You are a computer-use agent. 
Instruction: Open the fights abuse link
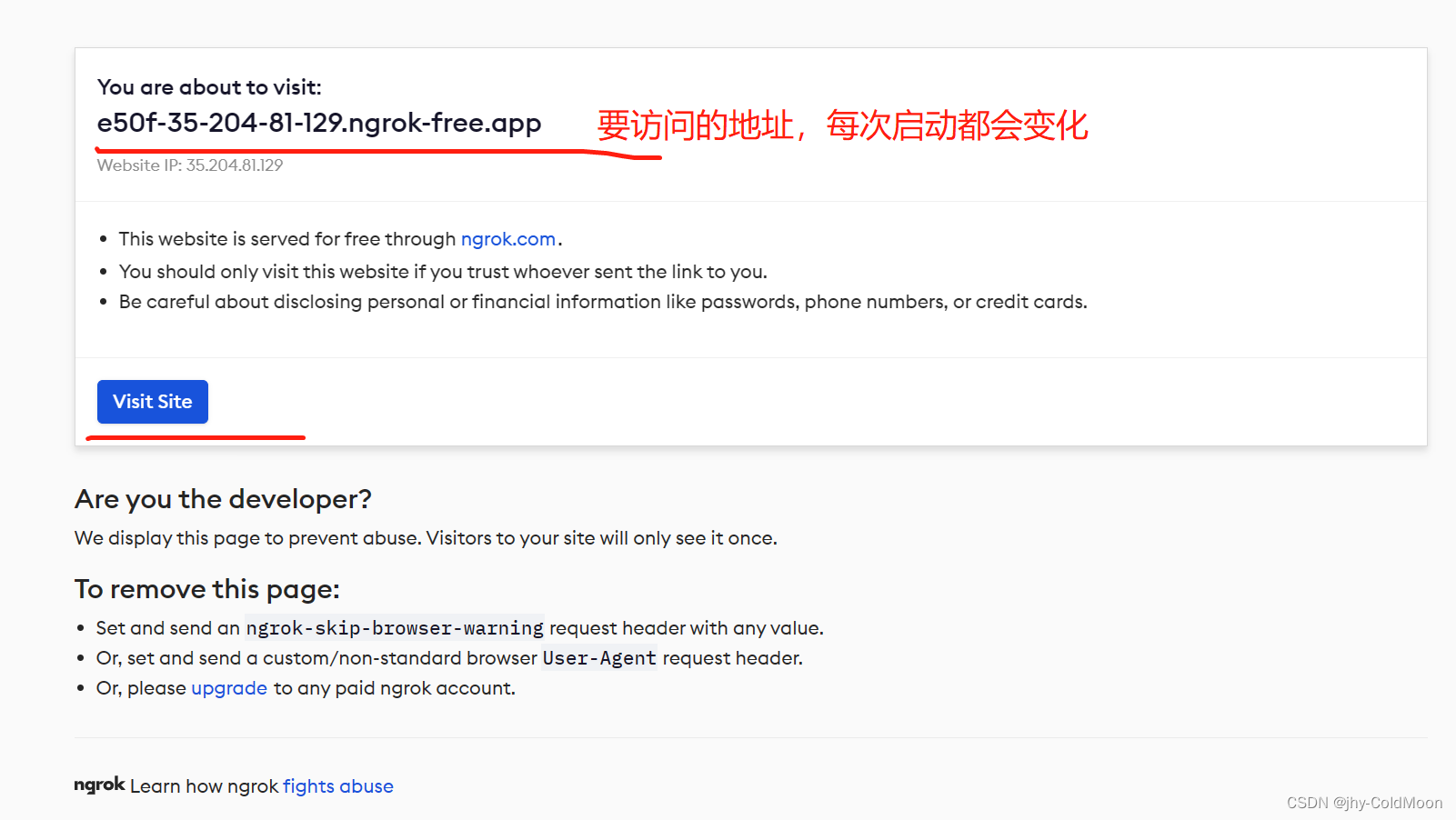point(338,786)
